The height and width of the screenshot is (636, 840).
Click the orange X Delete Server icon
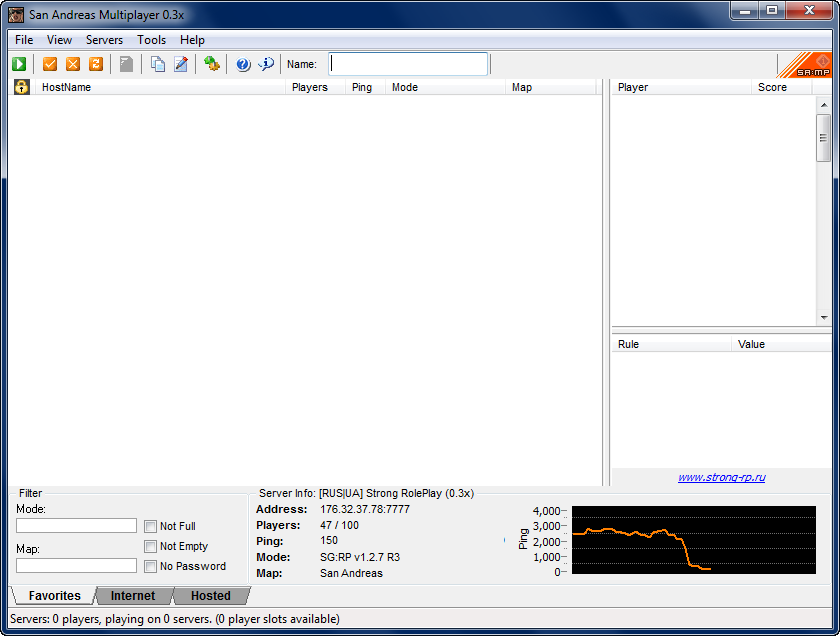73,64
